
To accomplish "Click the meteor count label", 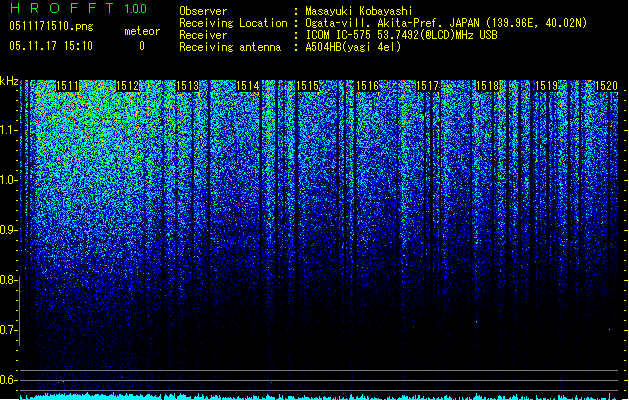I will pyautogui.click(x=142, y=31).
